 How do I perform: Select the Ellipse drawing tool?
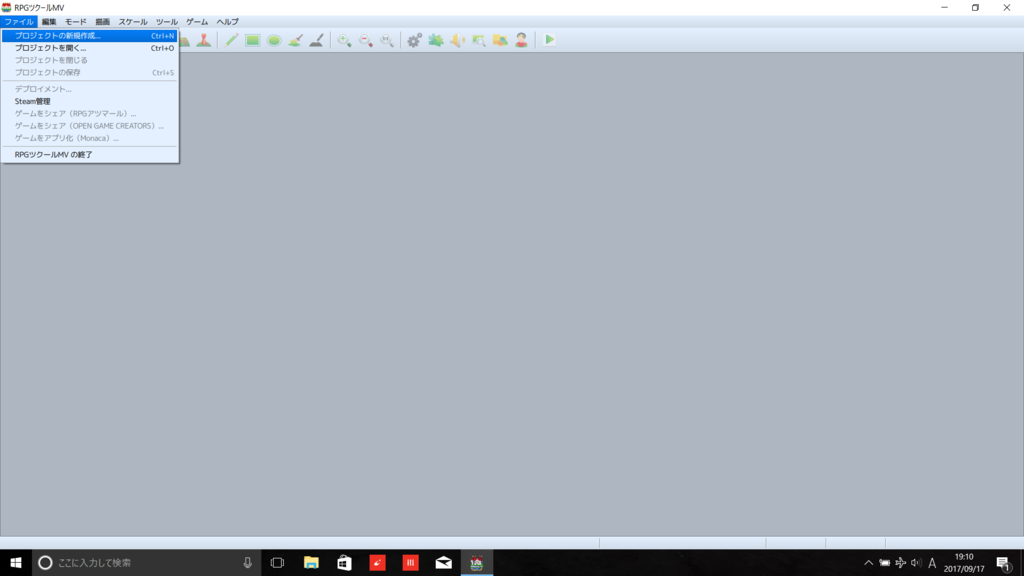274,40
